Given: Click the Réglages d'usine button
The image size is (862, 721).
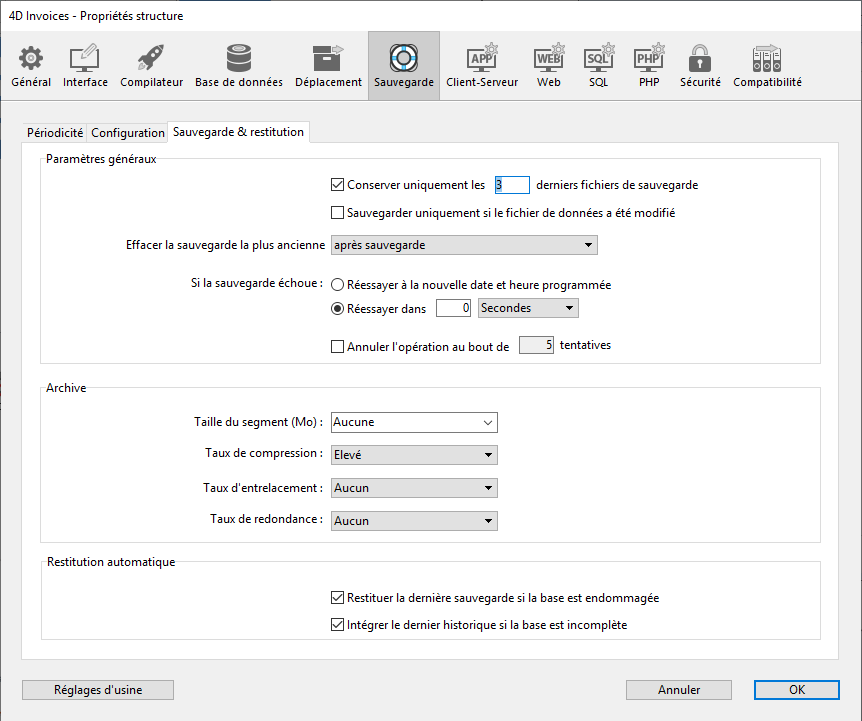Looking at the screenshot, I should click(x=98, y=690).
